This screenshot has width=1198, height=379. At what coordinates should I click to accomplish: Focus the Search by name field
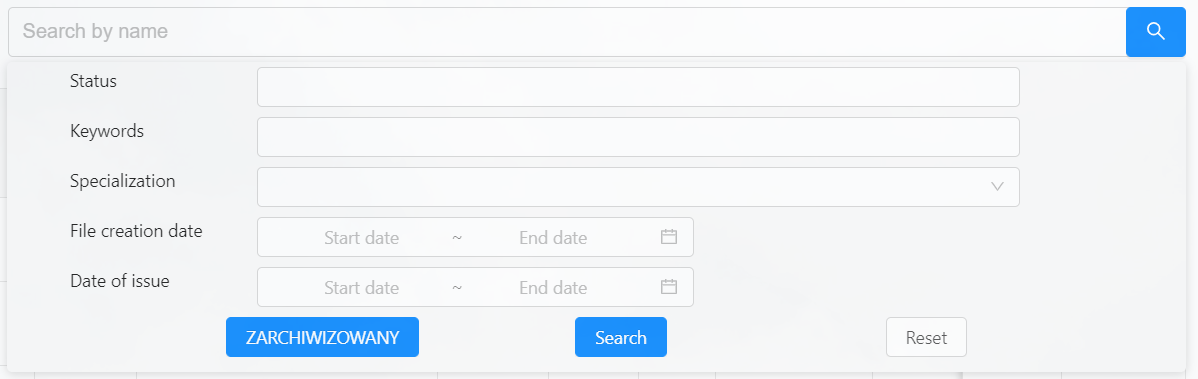[x=567, y=31]
